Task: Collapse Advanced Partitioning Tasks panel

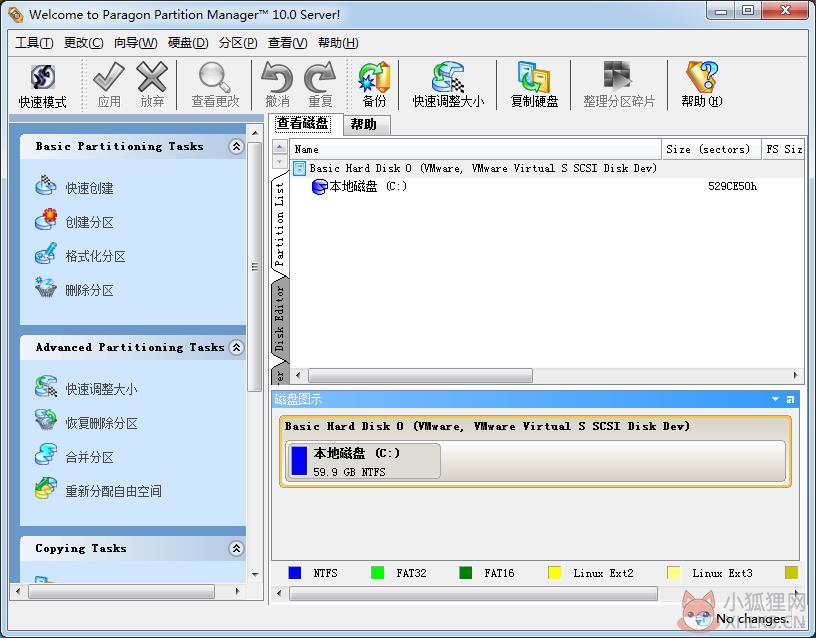Action: pyautogui.click(x=236, y=347)
